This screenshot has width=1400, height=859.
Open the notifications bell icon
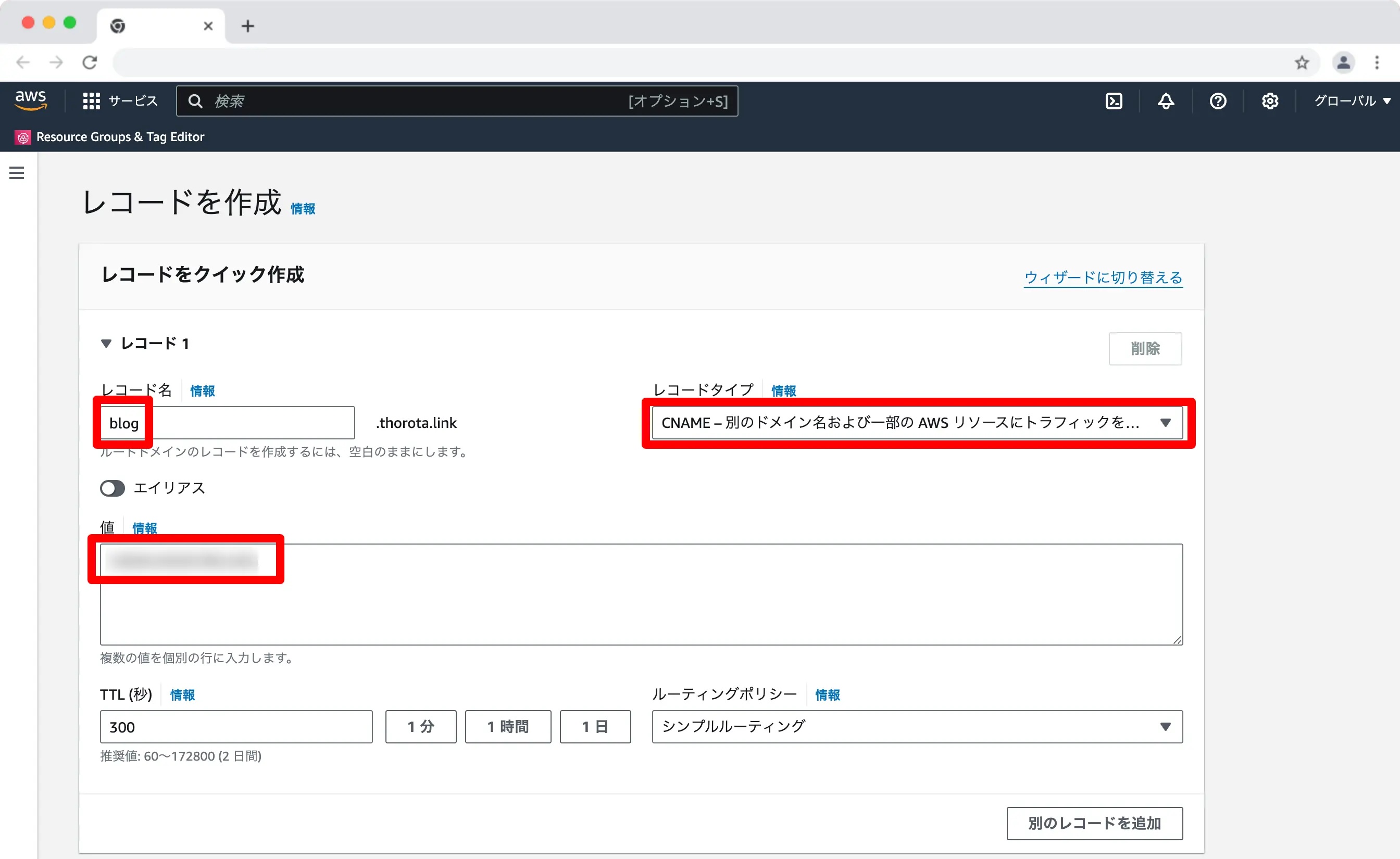pos(1166,101)
